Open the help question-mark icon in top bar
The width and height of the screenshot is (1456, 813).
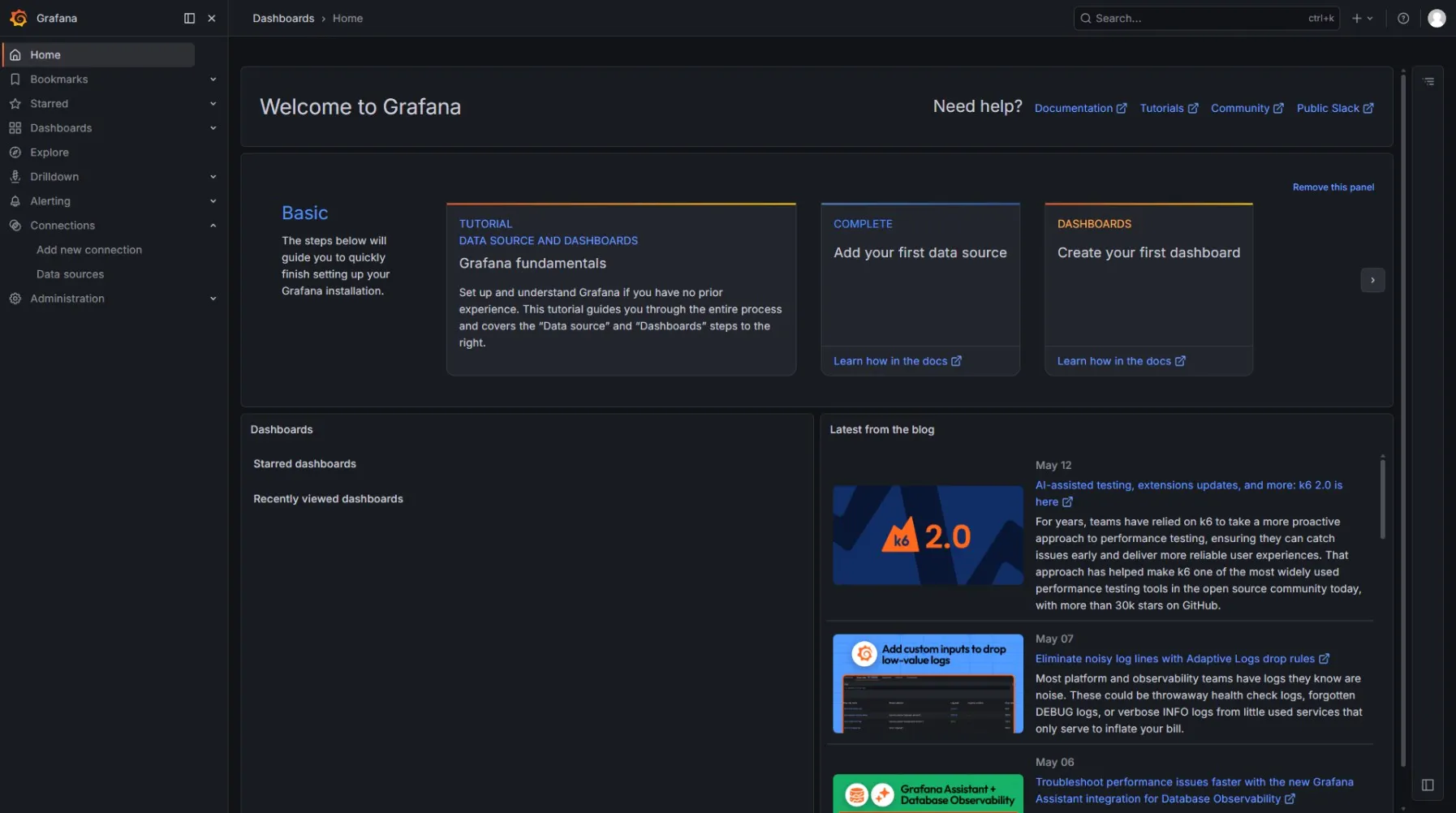pos(1403,18)
